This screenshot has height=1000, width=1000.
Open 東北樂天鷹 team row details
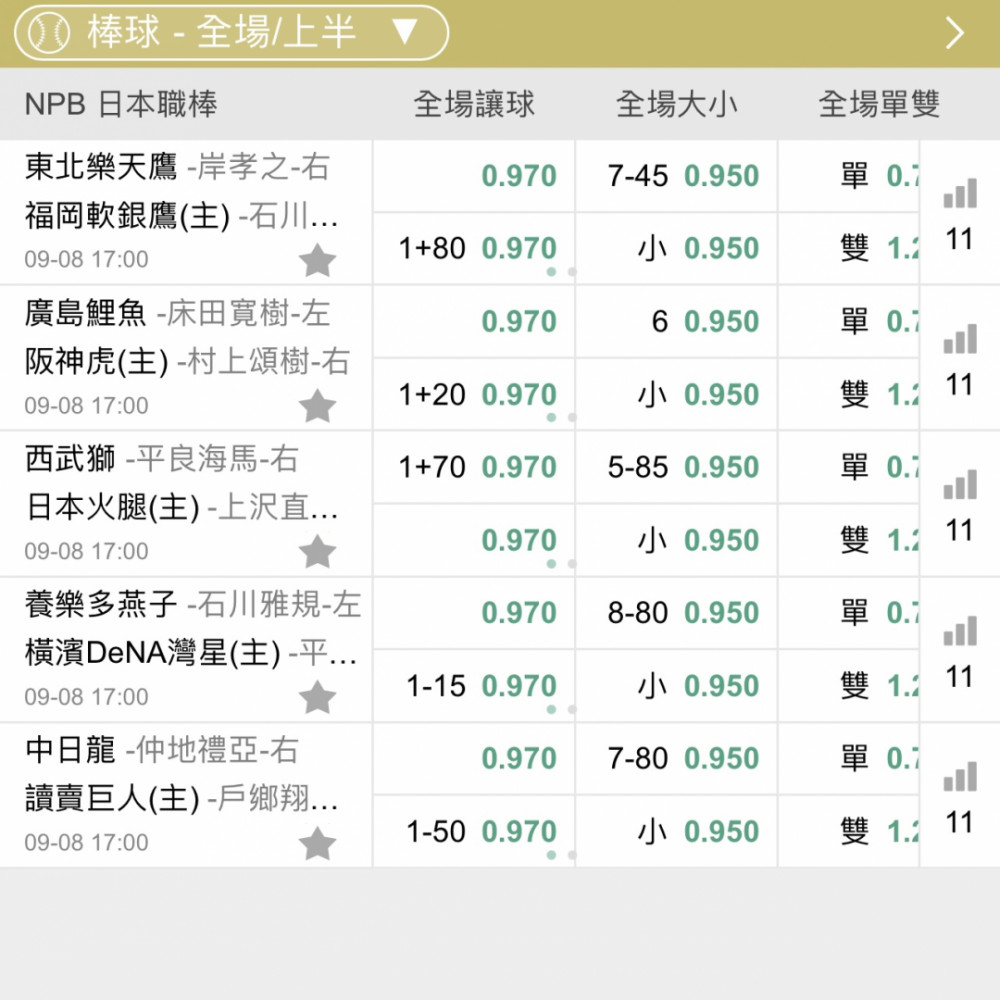coord(177,167)
